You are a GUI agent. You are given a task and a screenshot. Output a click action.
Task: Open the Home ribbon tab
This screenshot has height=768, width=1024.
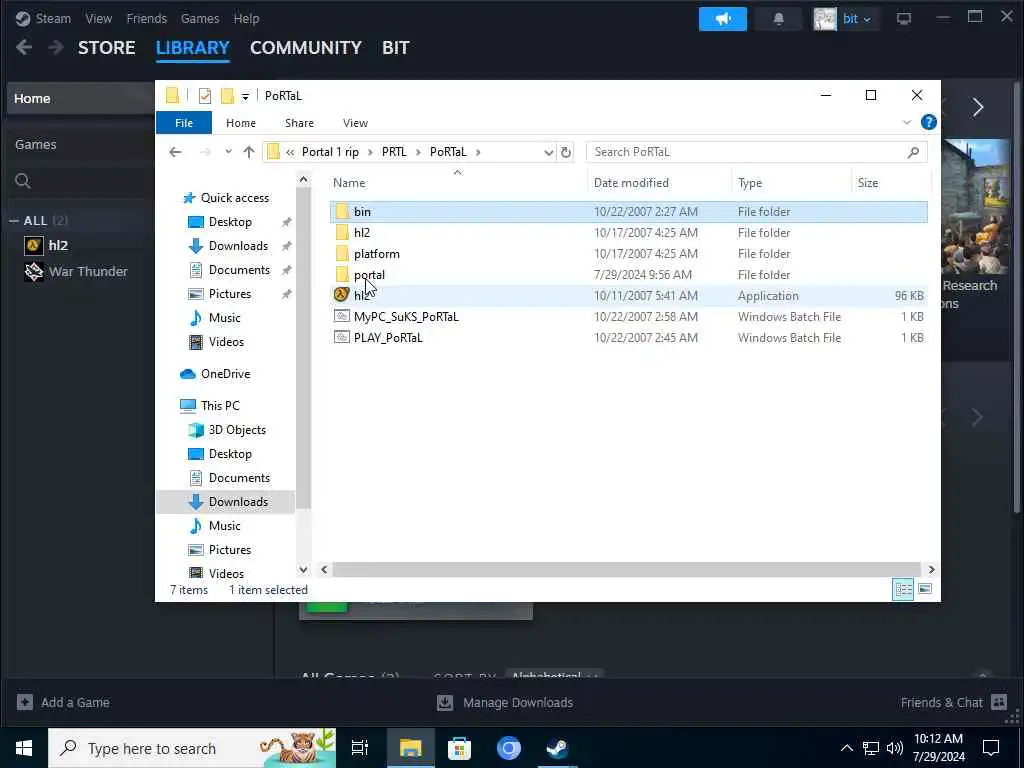241,123
